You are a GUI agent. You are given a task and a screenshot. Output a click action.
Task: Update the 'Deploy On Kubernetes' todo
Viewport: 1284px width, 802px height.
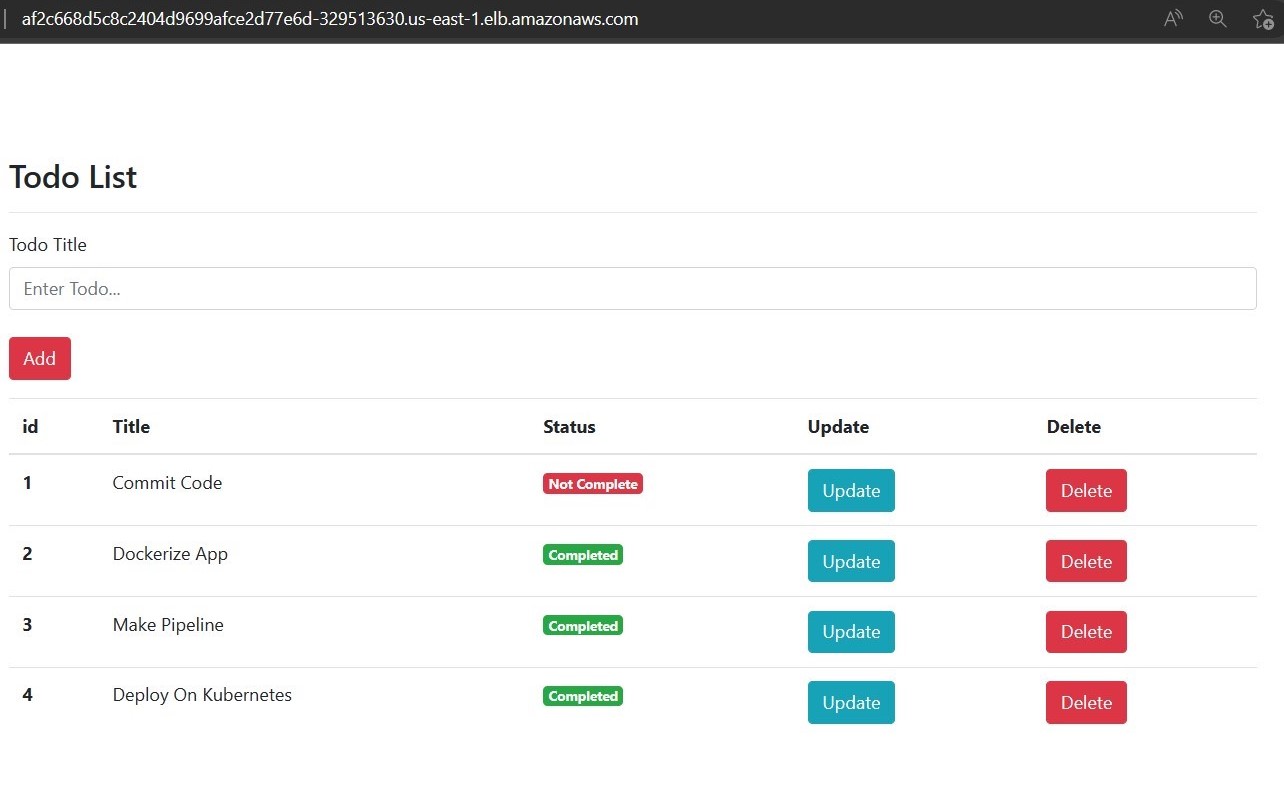click(850, 702)
